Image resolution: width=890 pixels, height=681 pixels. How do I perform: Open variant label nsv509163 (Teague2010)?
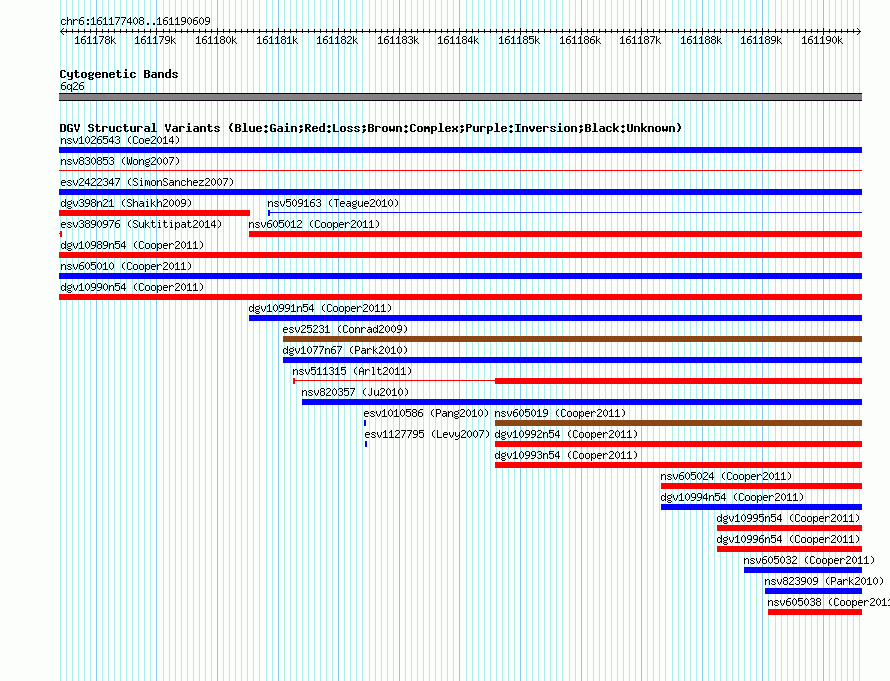click(x=333, y=203)
